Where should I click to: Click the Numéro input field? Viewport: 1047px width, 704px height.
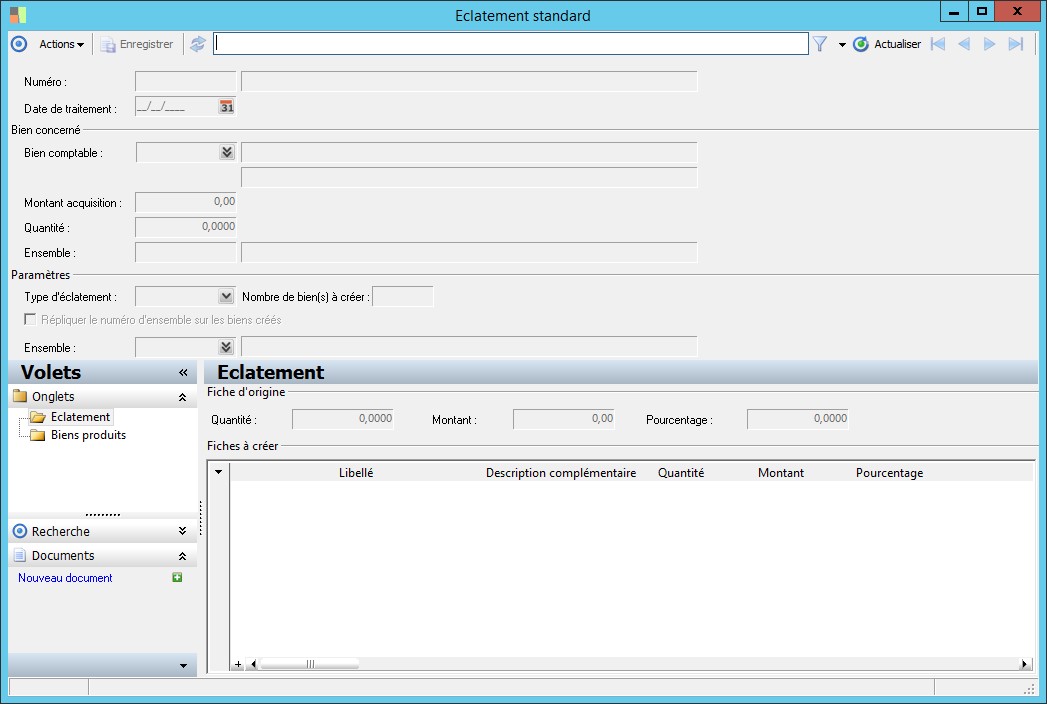click(186, 81)
